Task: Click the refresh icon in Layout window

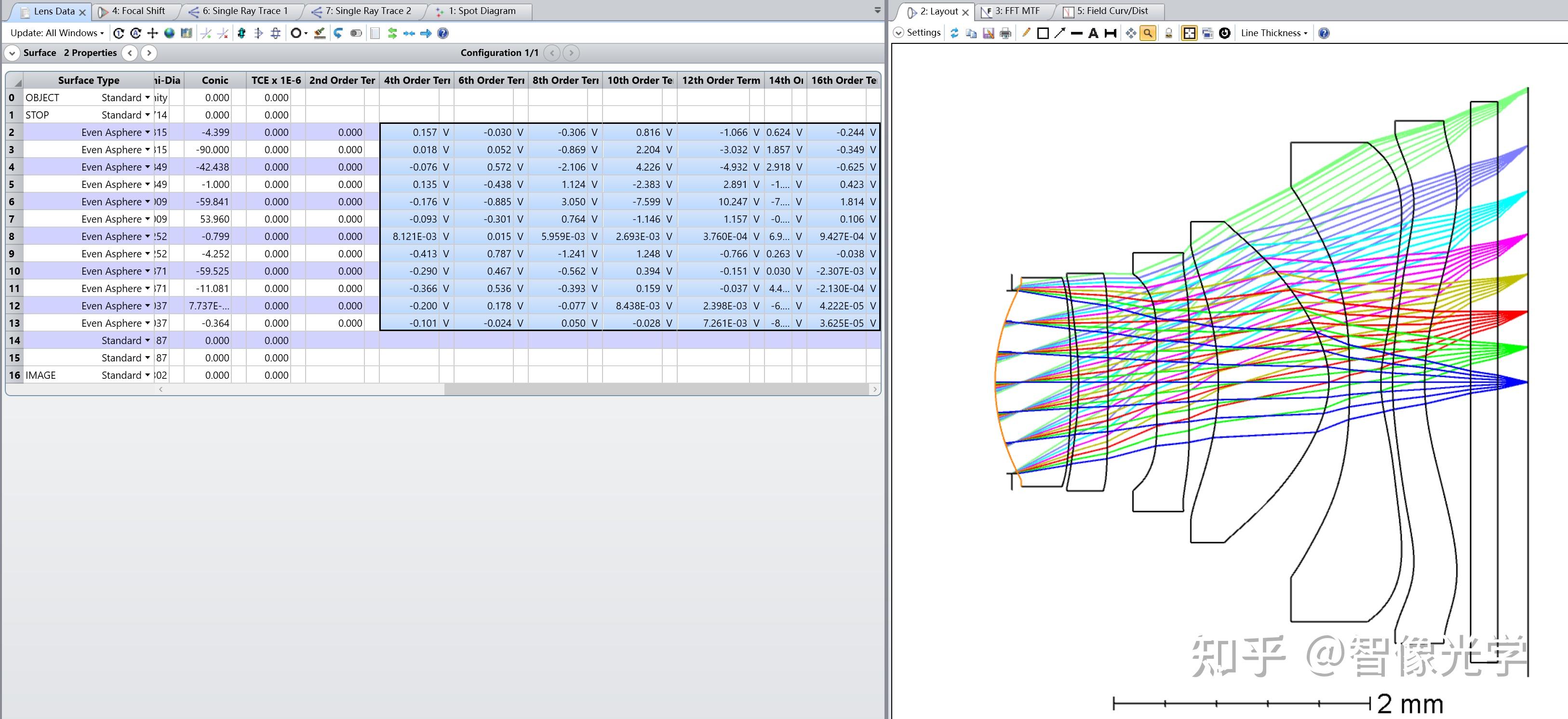Action: click(954, 33)
